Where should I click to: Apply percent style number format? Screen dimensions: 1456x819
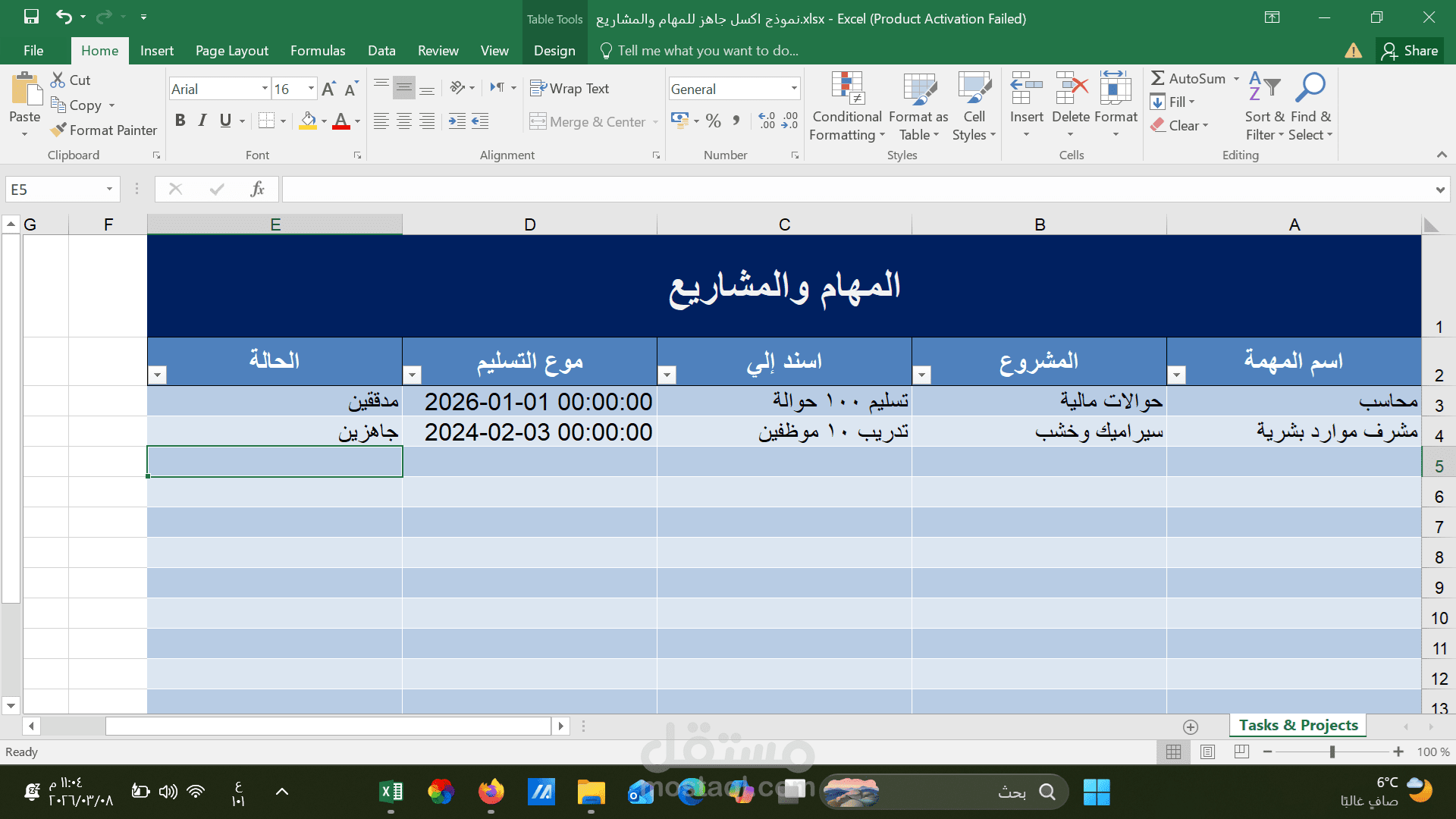(x=713, y=121)
